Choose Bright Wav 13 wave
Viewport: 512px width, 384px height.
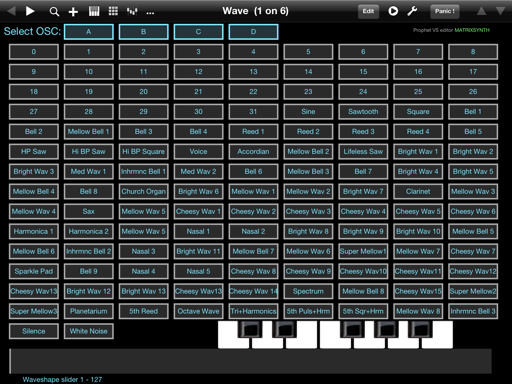pos(144,292)
